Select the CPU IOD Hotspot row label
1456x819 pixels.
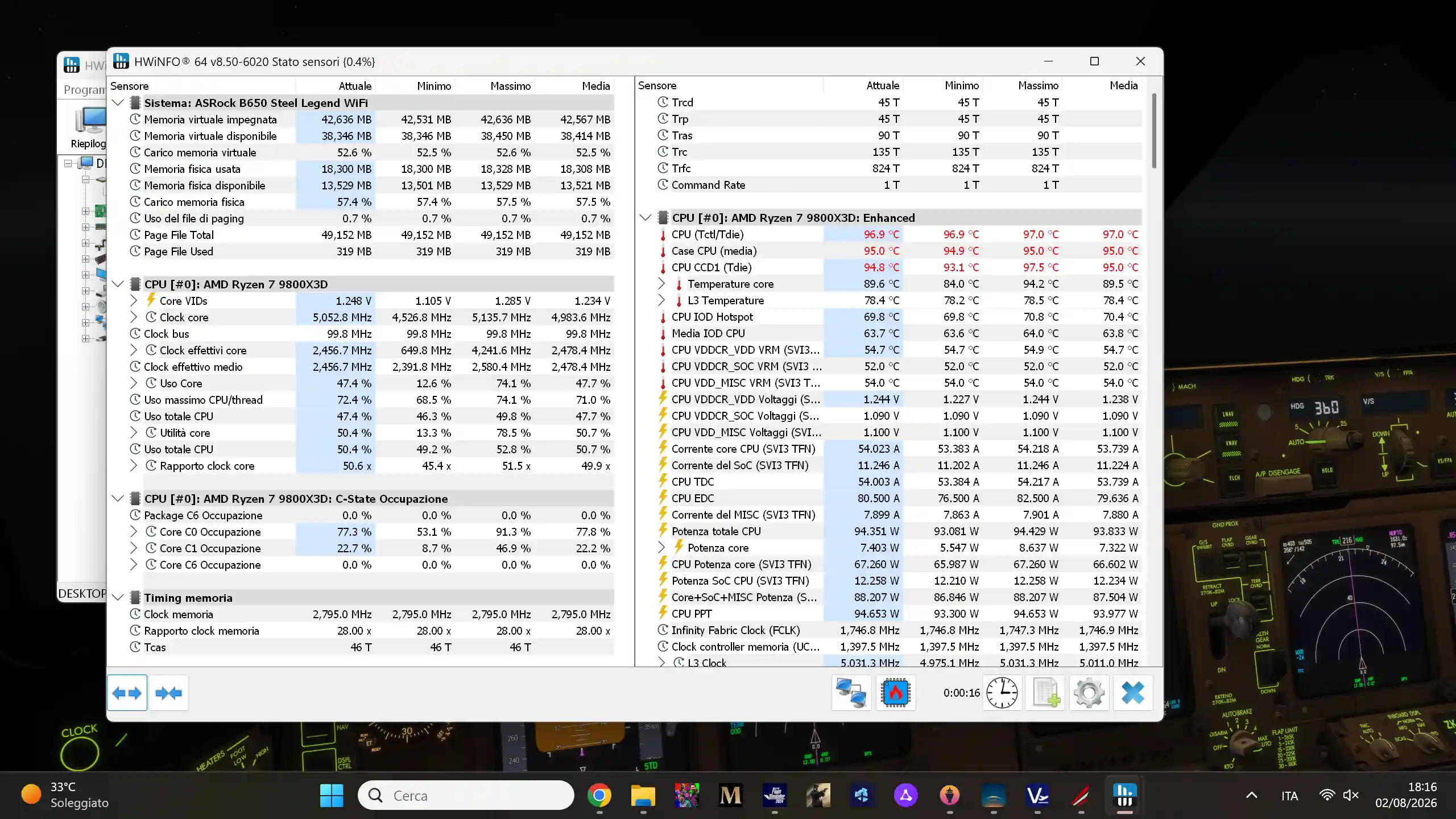[x=712, y=317]
